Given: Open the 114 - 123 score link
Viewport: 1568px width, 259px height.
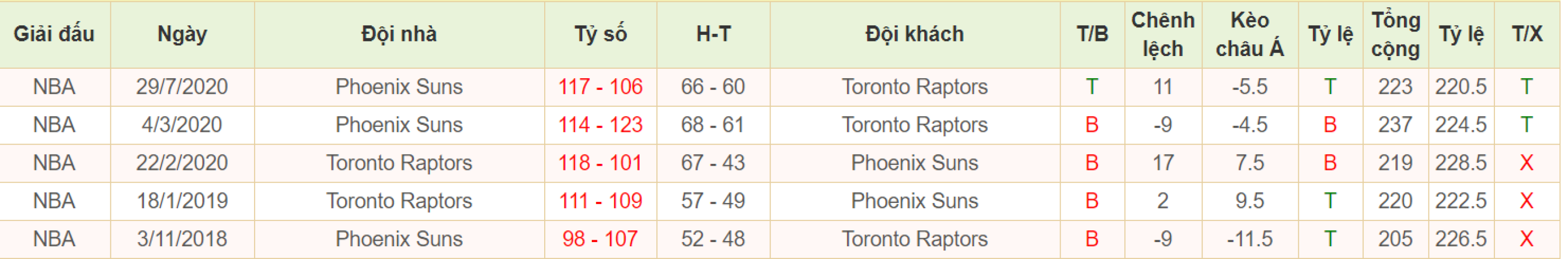Looking at the screenshot, I should click(x=600, y=125).
